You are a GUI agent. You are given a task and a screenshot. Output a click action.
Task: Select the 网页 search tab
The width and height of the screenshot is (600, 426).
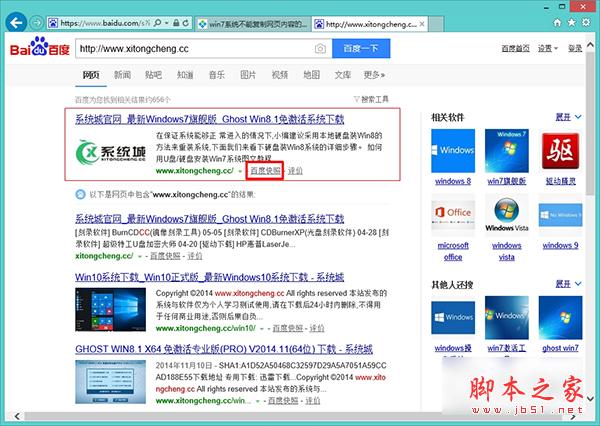coord(91,75)
